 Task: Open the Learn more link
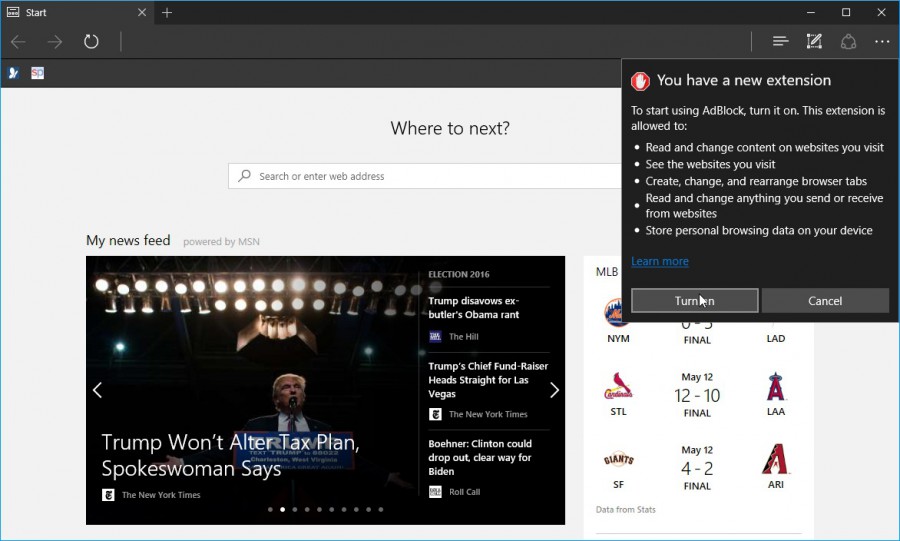tap(660, 261)
